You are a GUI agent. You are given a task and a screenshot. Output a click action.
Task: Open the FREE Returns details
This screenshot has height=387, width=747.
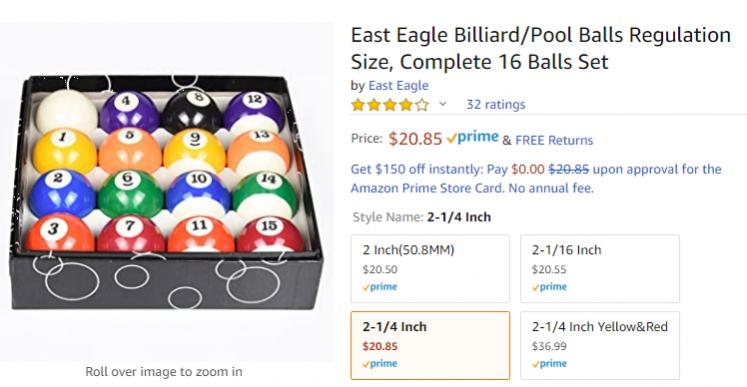(x=554, y=140)
